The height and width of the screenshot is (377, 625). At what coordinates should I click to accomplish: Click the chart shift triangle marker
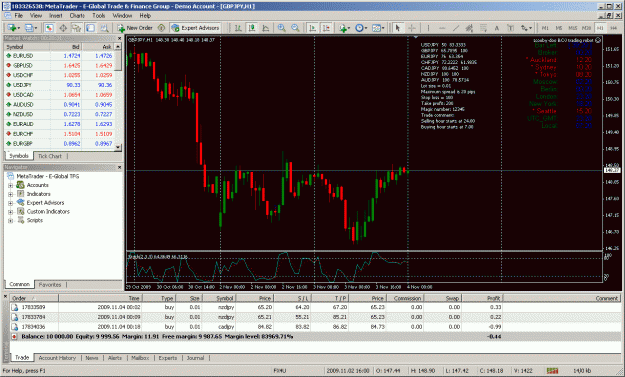tap(415, 37)
